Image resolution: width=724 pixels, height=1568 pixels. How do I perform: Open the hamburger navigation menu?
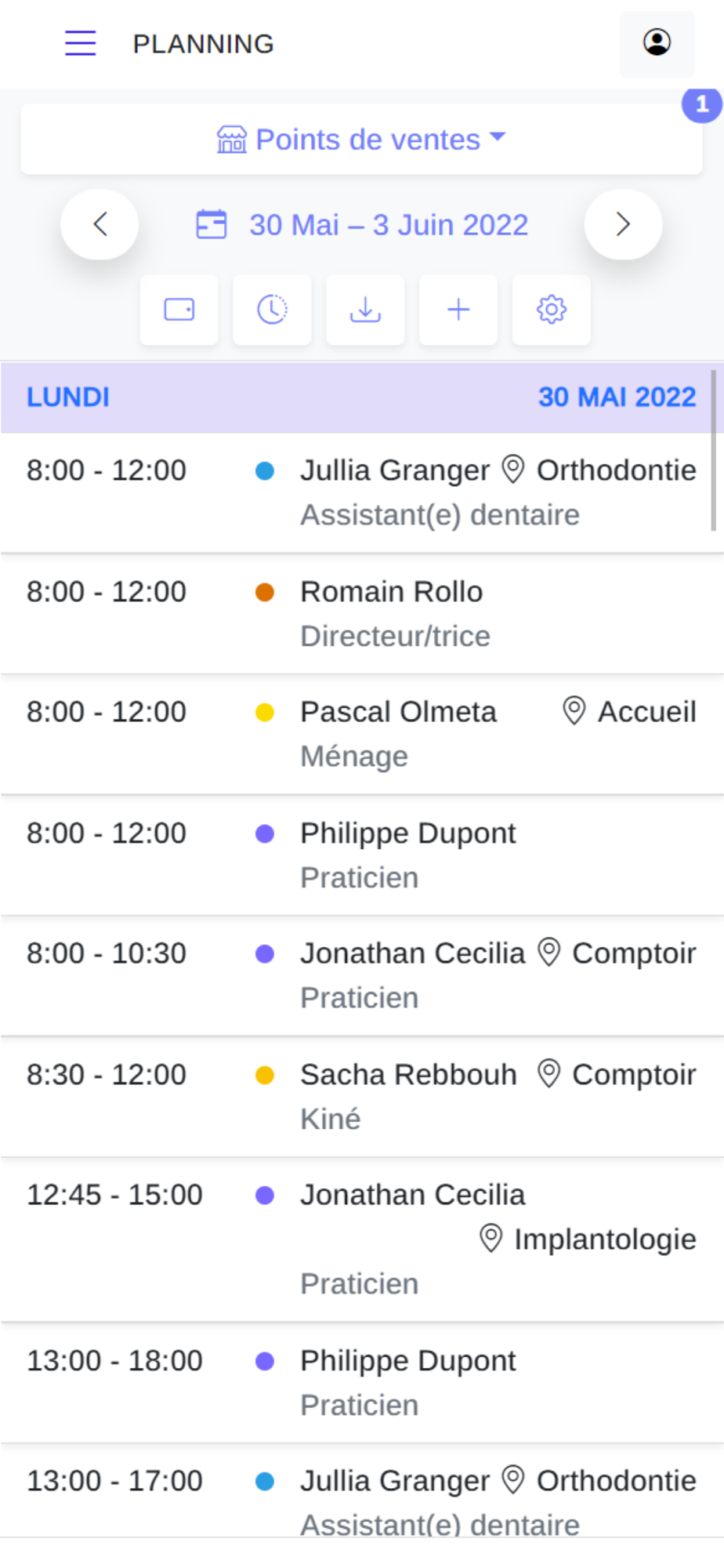[x=80, y=43]
